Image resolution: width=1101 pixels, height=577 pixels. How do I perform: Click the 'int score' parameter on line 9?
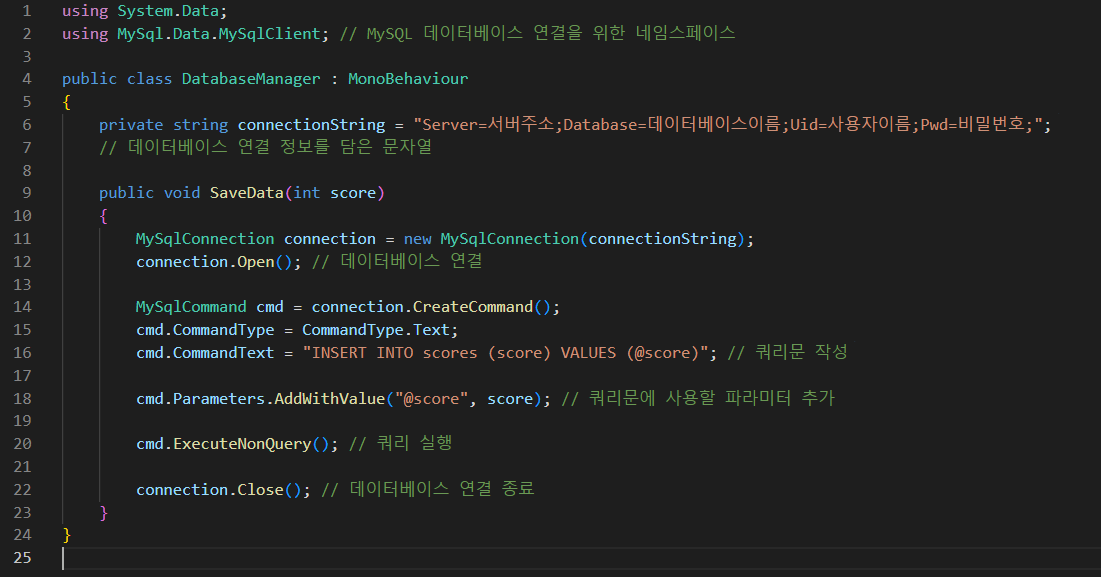coord(335,192)
